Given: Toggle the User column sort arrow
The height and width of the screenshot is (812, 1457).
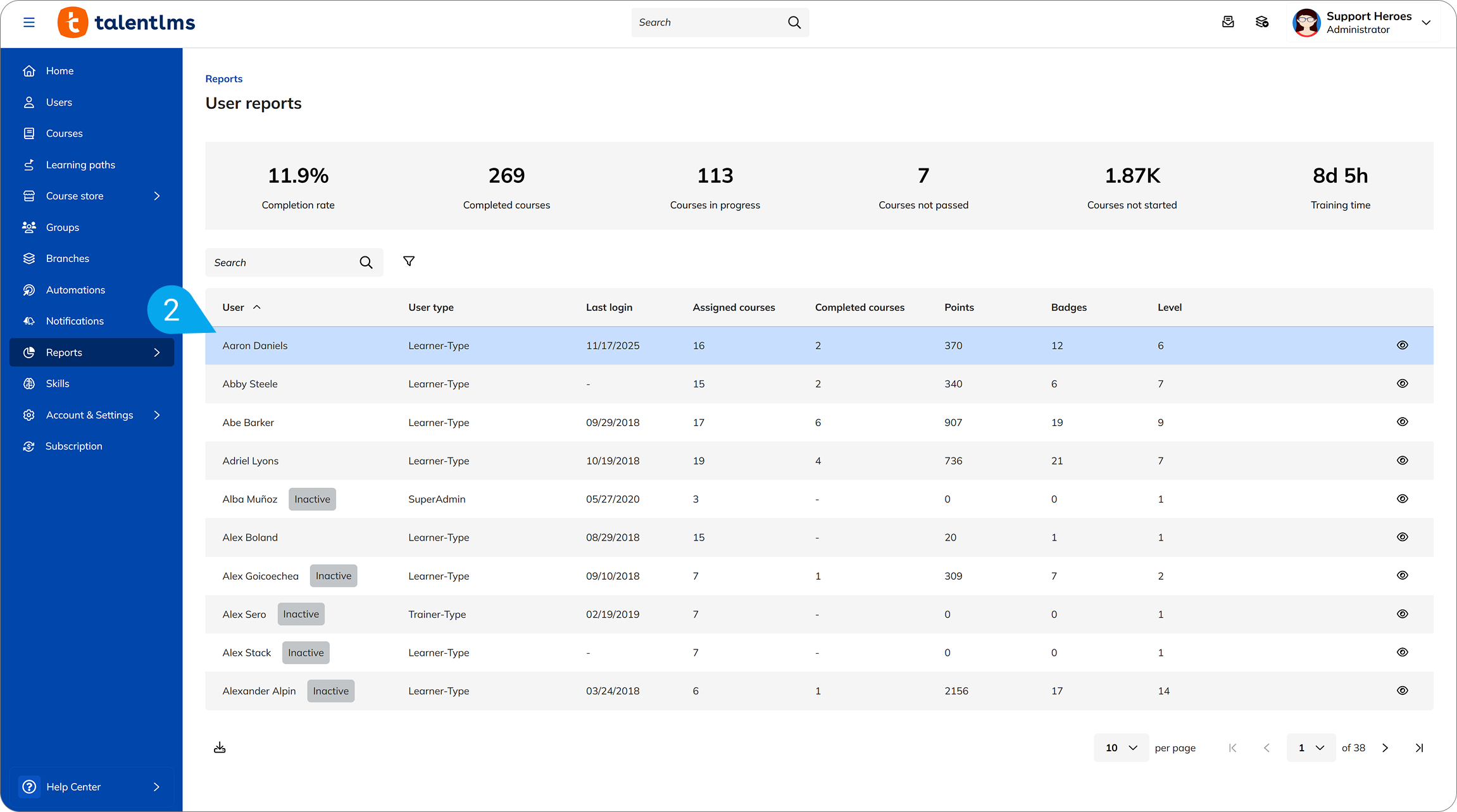Looking at the screenshot, I should pyautogui.click(x=258, y=307).
